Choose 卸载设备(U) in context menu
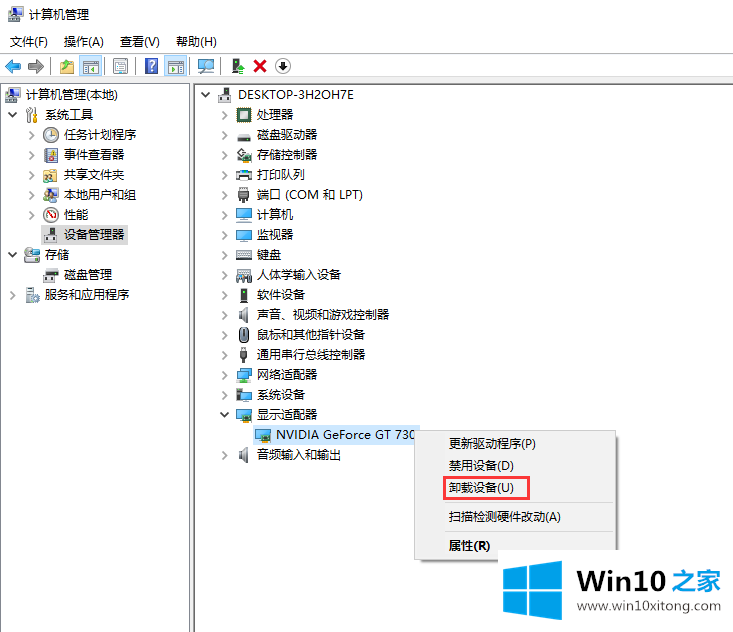This screenshot has width=733, height=632. pyautogui.click(x=515, y=488)
